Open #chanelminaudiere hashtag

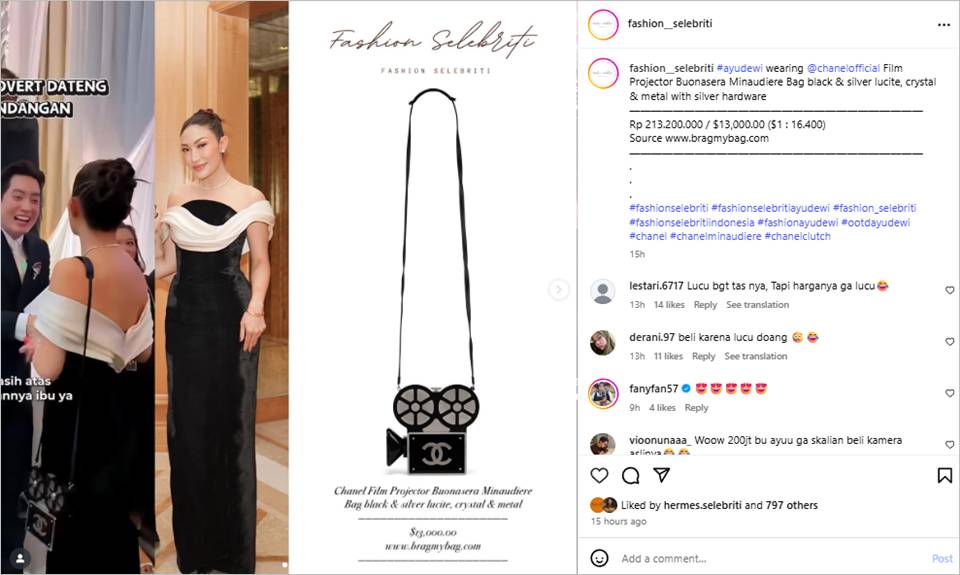[715, 236]
